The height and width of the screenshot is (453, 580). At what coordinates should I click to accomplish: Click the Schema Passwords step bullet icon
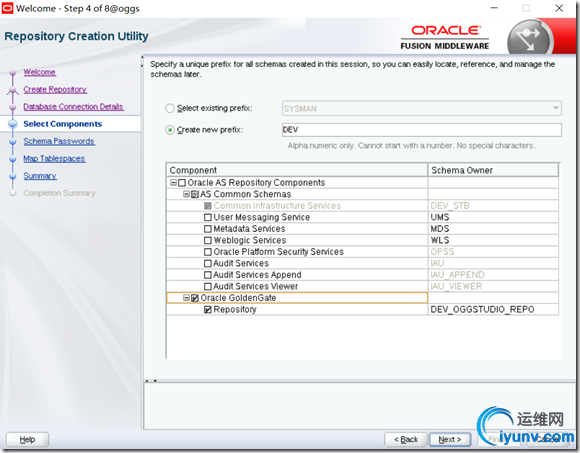13,142
